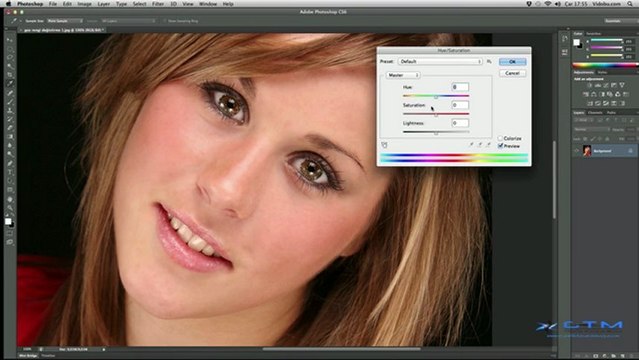
Task: Open the Filter menu
Action: pyautogui.click(x=158, y=4)
